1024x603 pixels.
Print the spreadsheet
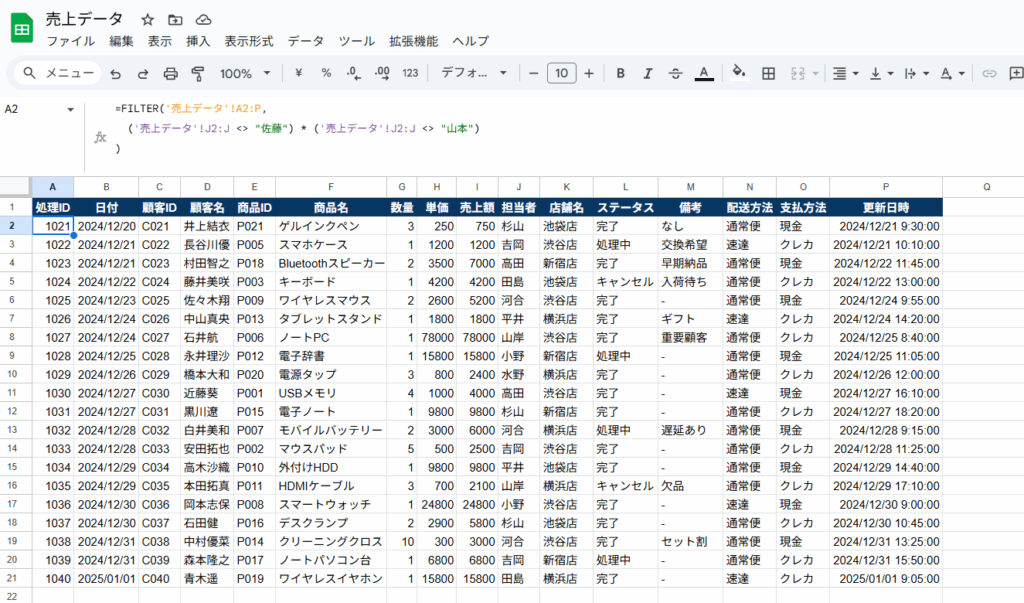(x=170, y=74)
